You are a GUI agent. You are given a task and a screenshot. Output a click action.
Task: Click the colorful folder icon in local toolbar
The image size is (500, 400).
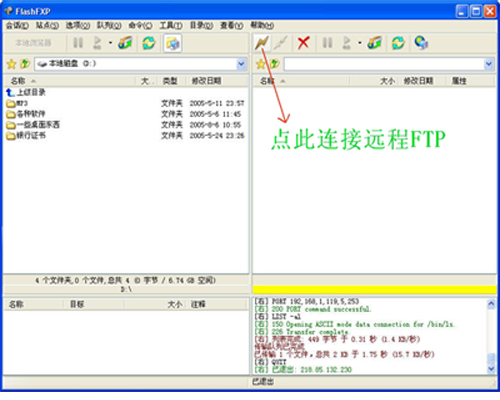125,43
